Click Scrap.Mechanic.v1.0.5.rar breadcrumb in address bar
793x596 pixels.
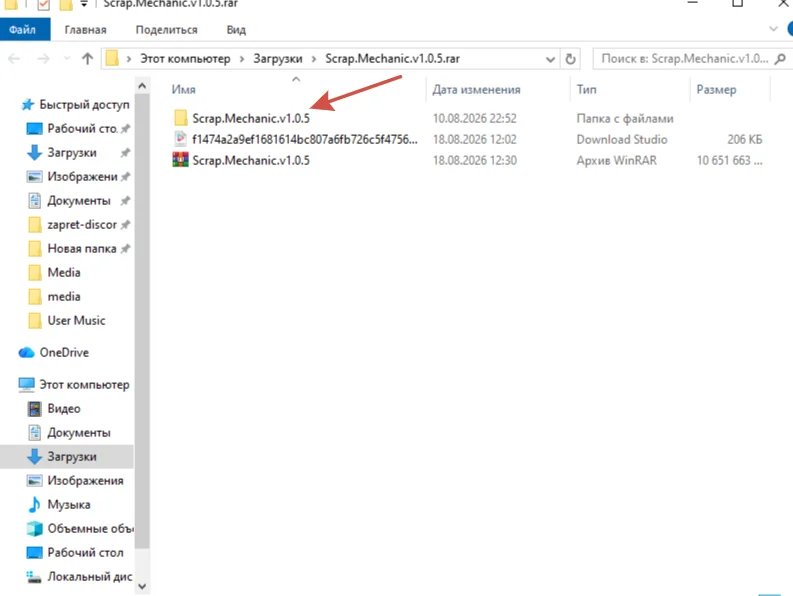(x=392, y=59)
